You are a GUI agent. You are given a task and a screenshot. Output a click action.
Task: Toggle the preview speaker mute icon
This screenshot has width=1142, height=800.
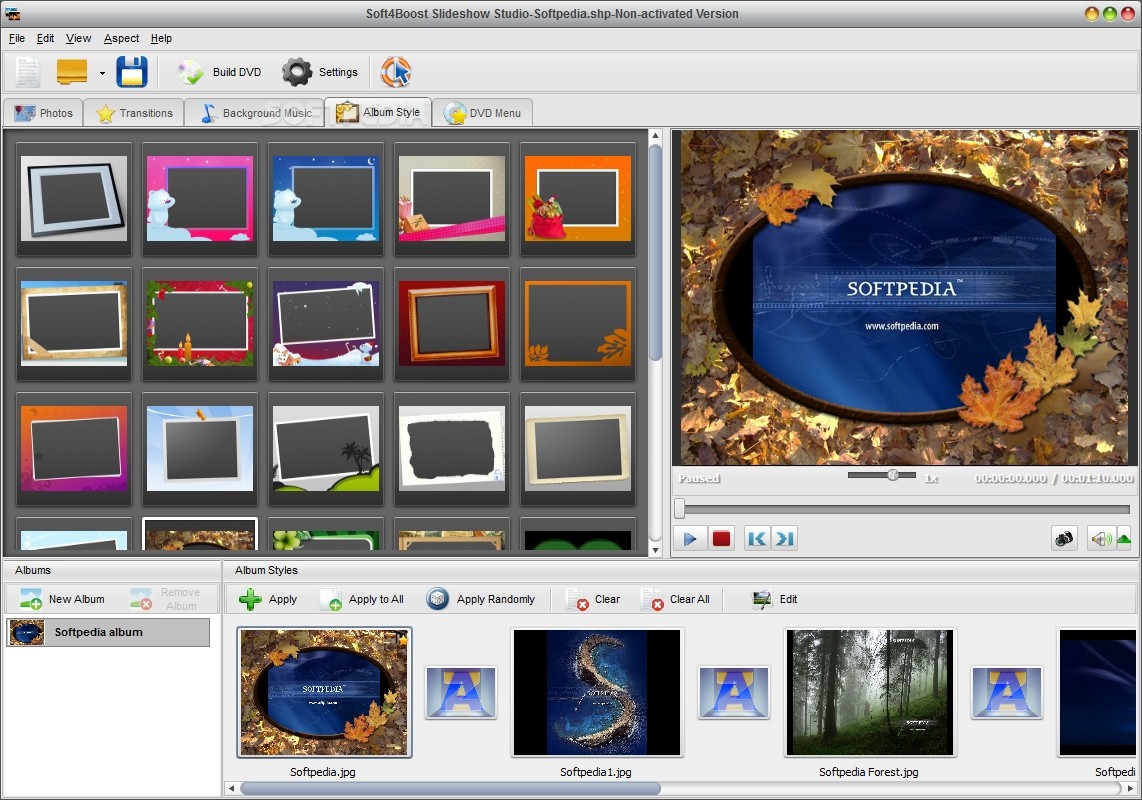(1100, 538)
